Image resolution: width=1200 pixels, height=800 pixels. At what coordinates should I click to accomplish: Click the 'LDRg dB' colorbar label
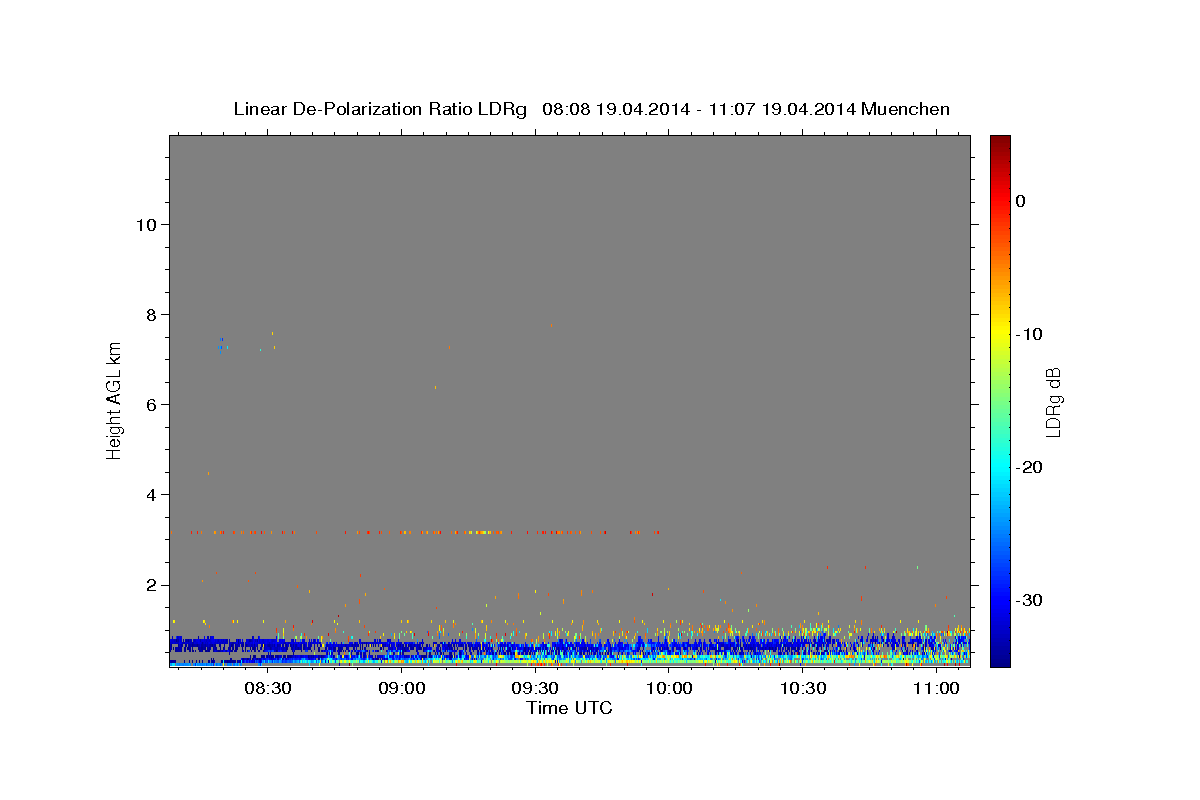point(1052,402)
